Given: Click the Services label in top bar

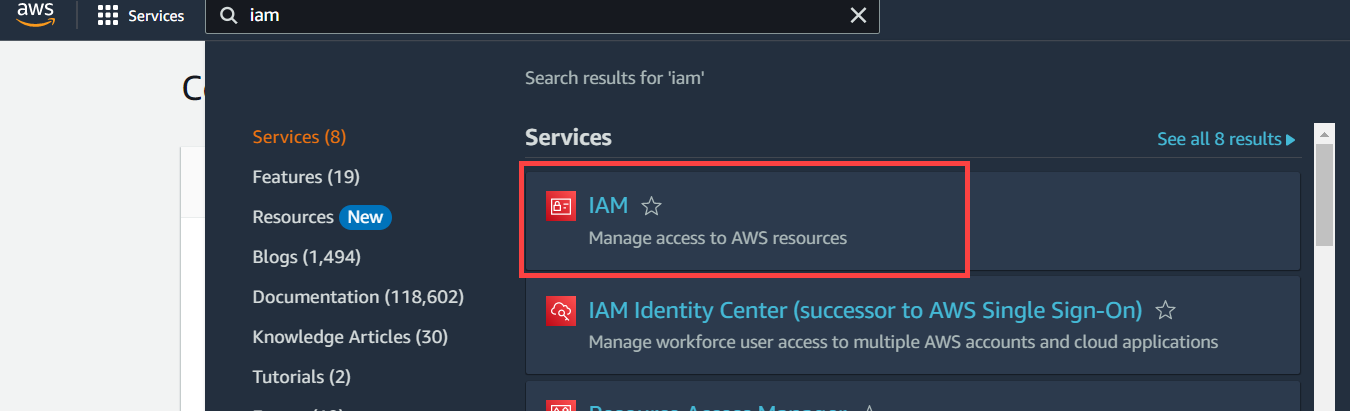Looking at the screenshot, I should (156, 16).
